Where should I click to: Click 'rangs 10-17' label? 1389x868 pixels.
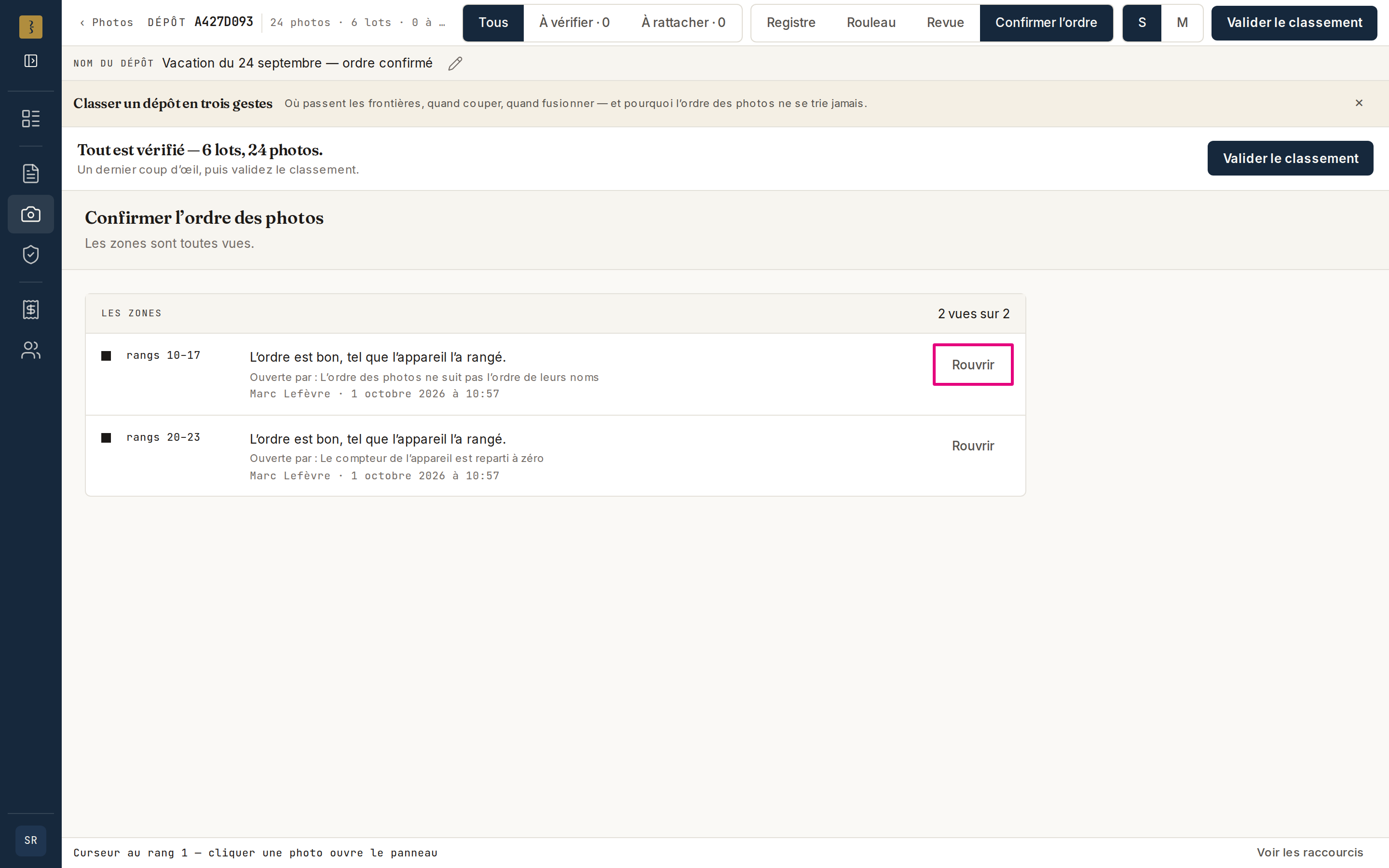pos(163,355)
